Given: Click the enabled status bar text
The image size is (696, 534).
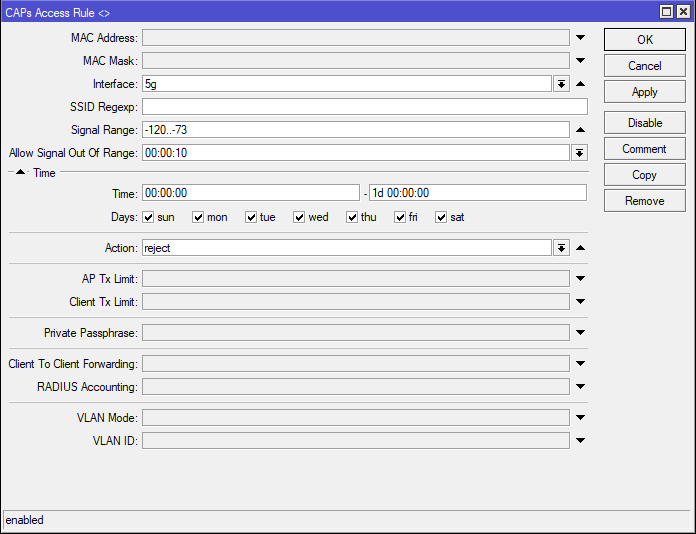Looking at the screenshot, I should [x=24, y=520].
